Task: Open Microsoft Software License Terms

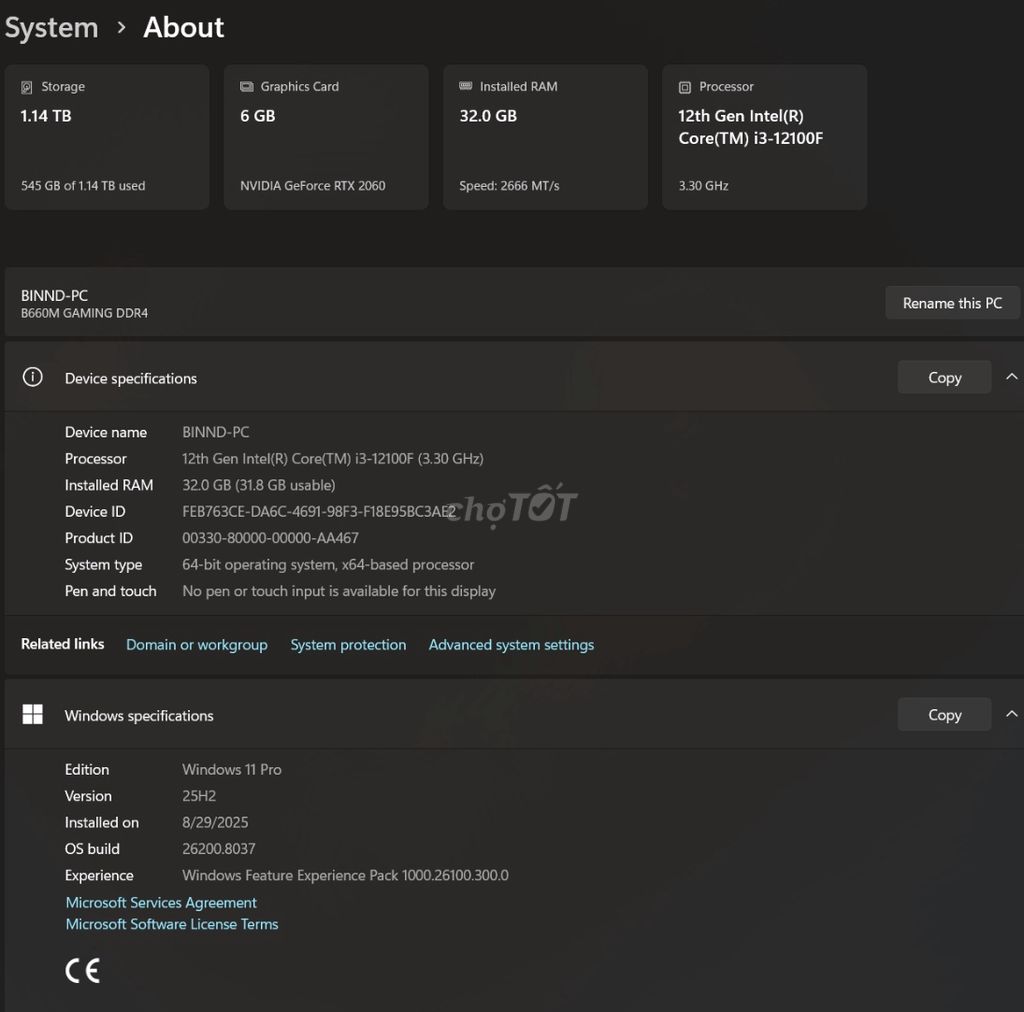Action: (172, 924)
